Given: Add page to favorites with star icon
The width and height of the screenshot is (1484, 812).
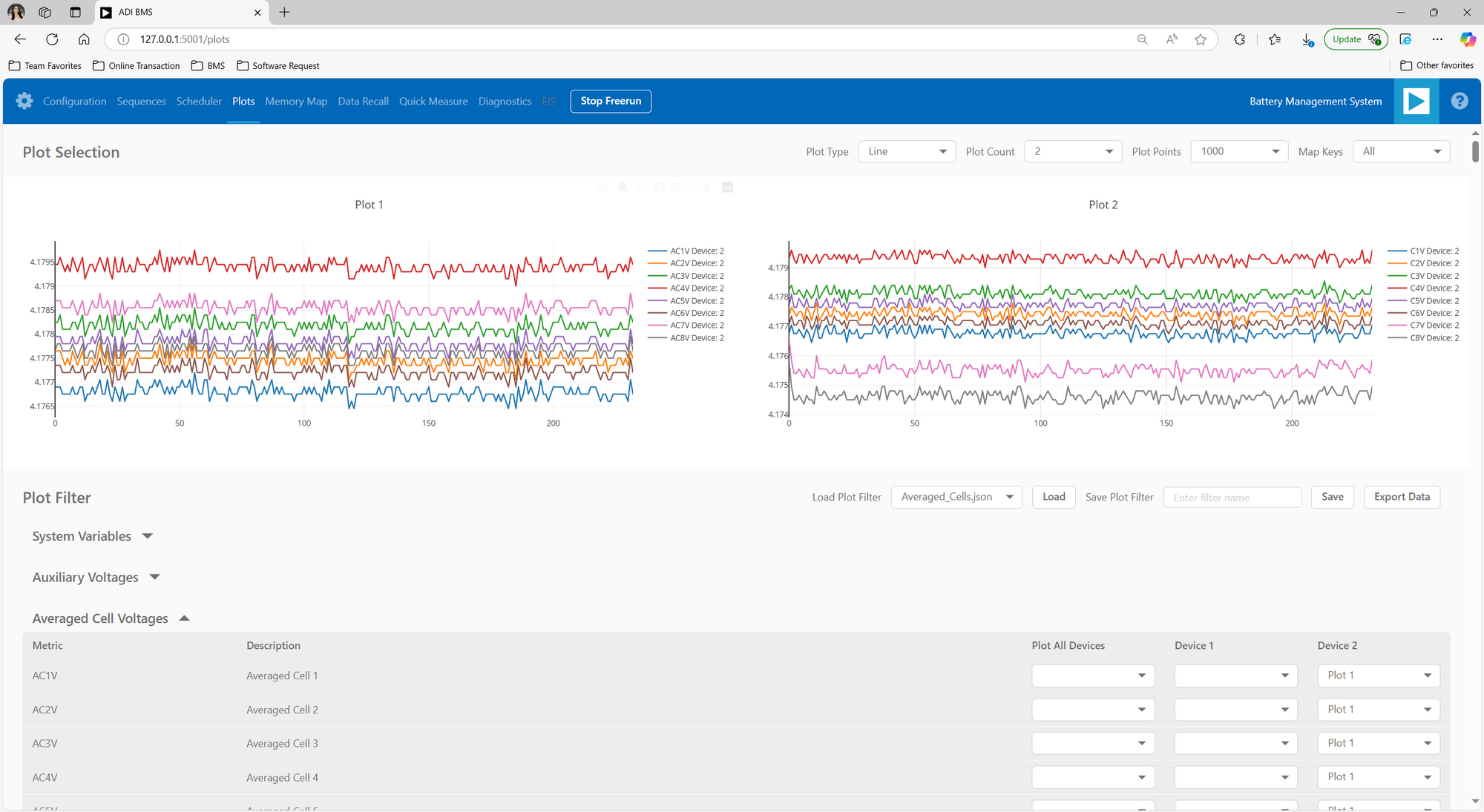Looking at the screenshot, I should (x=1201, y=39).
